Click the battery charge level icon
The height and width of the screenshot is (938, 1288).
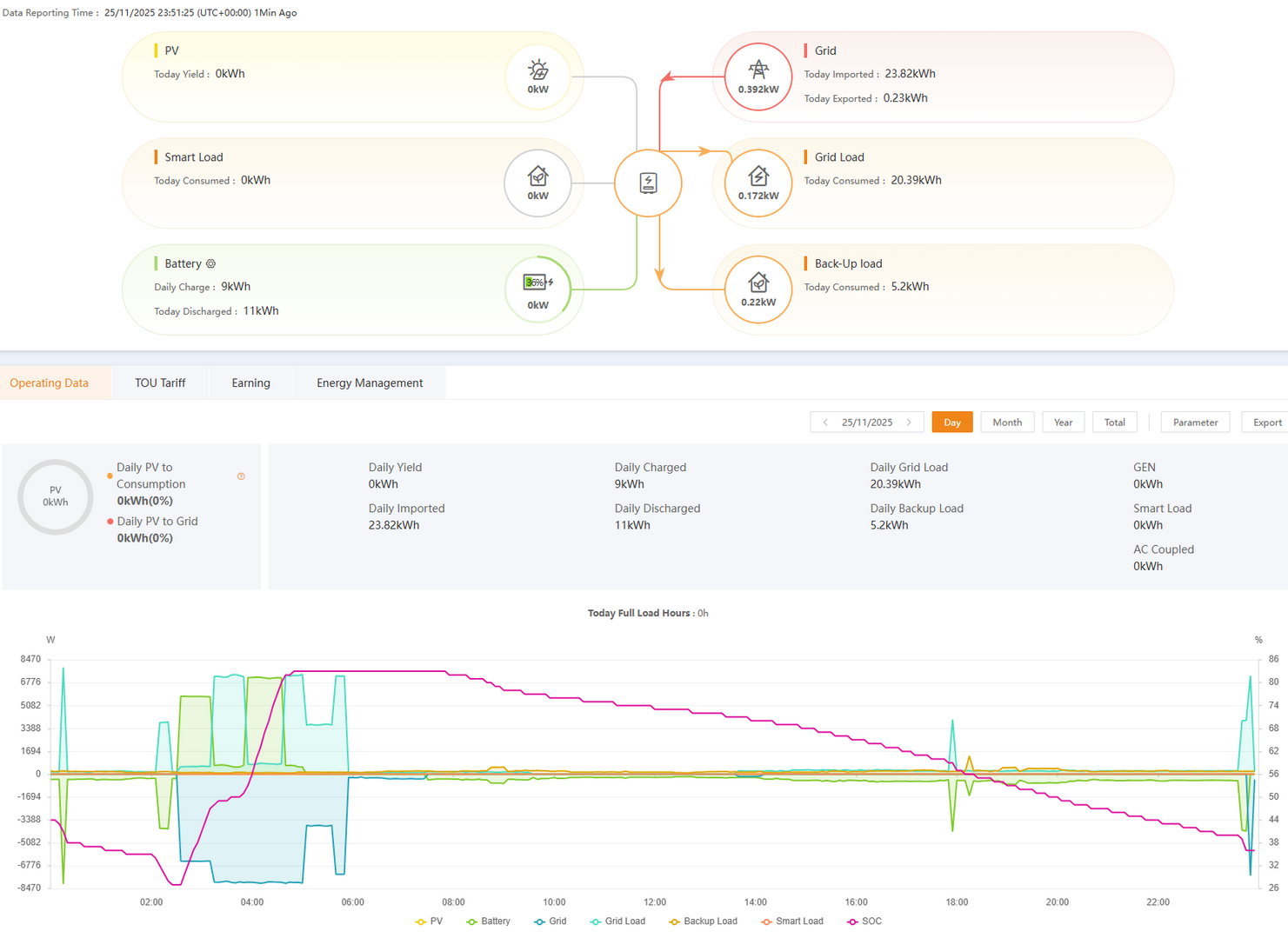pos(535,283)
